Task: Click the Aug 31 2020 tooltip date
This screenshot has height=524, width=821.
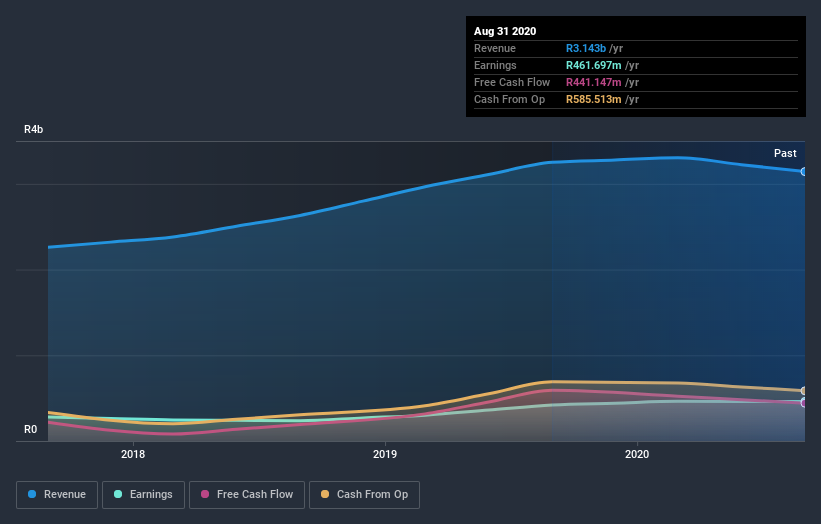Action: pyautogui.click(x=505, y=31)
